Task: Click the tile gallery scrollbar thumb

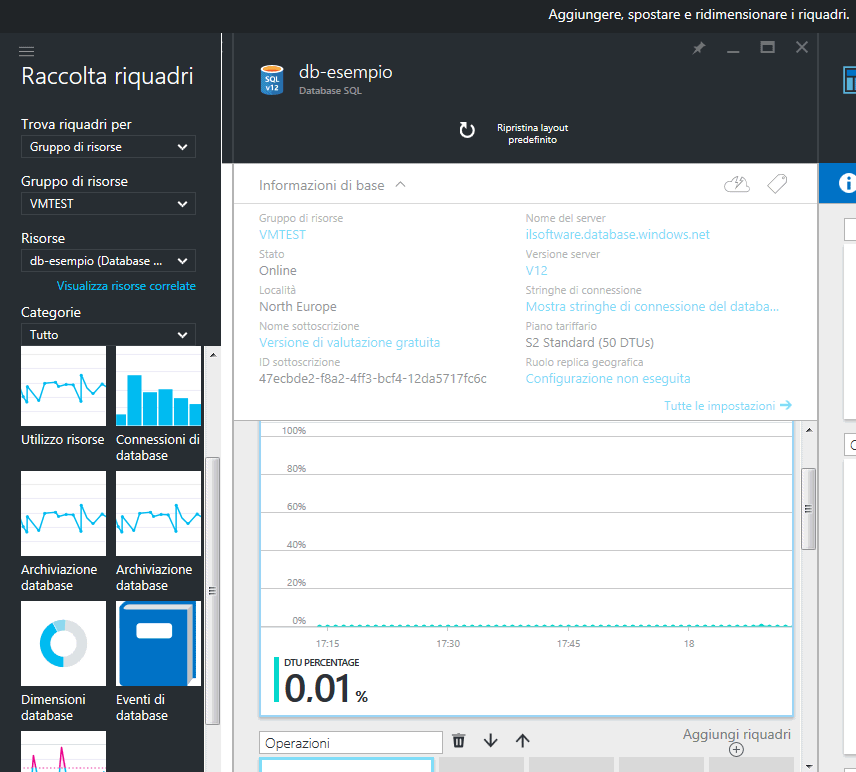Action: click(x=212, y=591)
